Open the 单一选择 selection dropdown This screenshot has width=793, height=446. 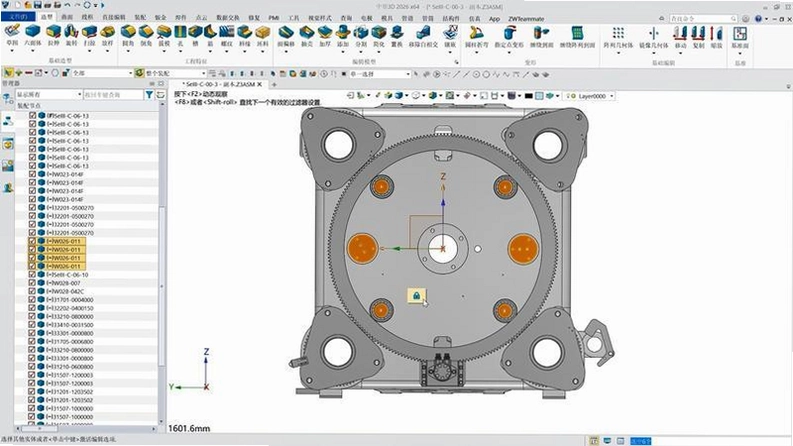(x=408, y=74)
